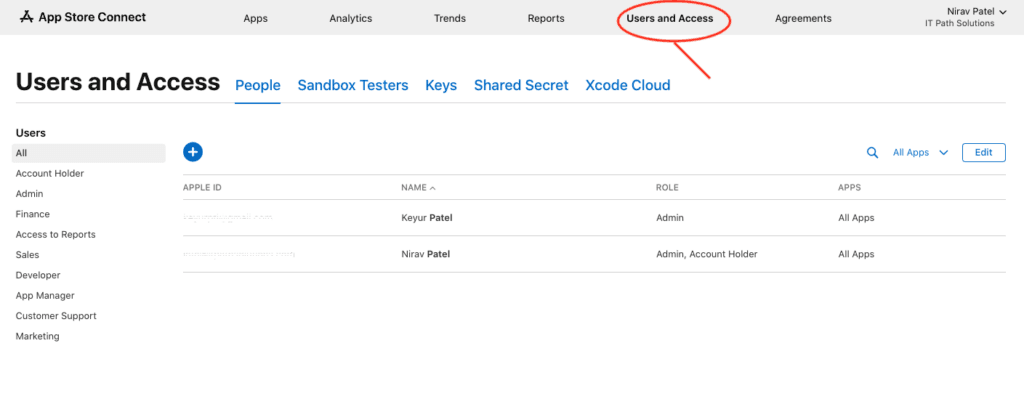This screenshot has height=415, width=1024.
Task: Switch to the Sandbox Testers tab
Action: tap(353, 85)
